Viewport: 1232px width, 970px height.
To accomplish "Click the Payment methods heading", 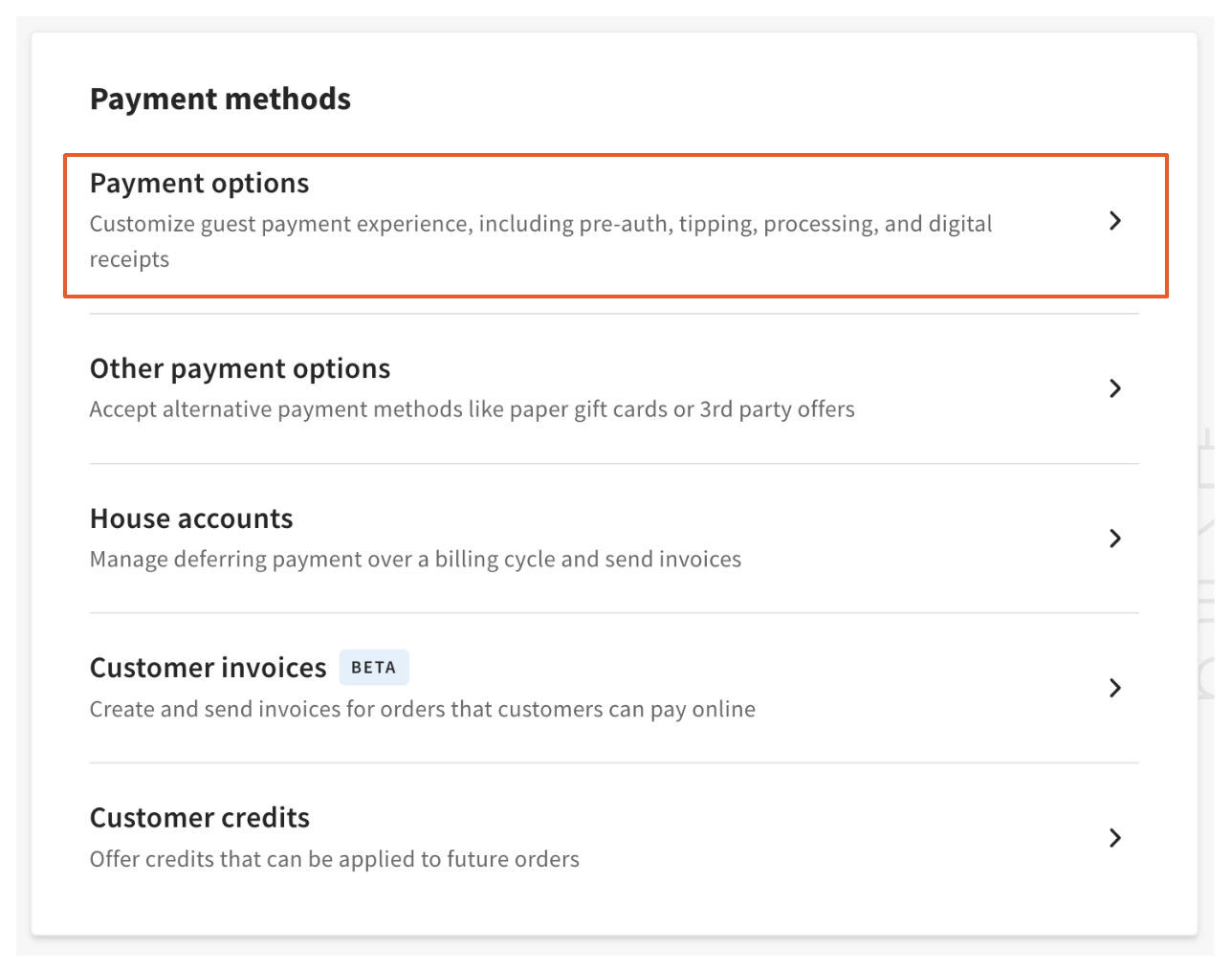I will [x=220, y=99].
